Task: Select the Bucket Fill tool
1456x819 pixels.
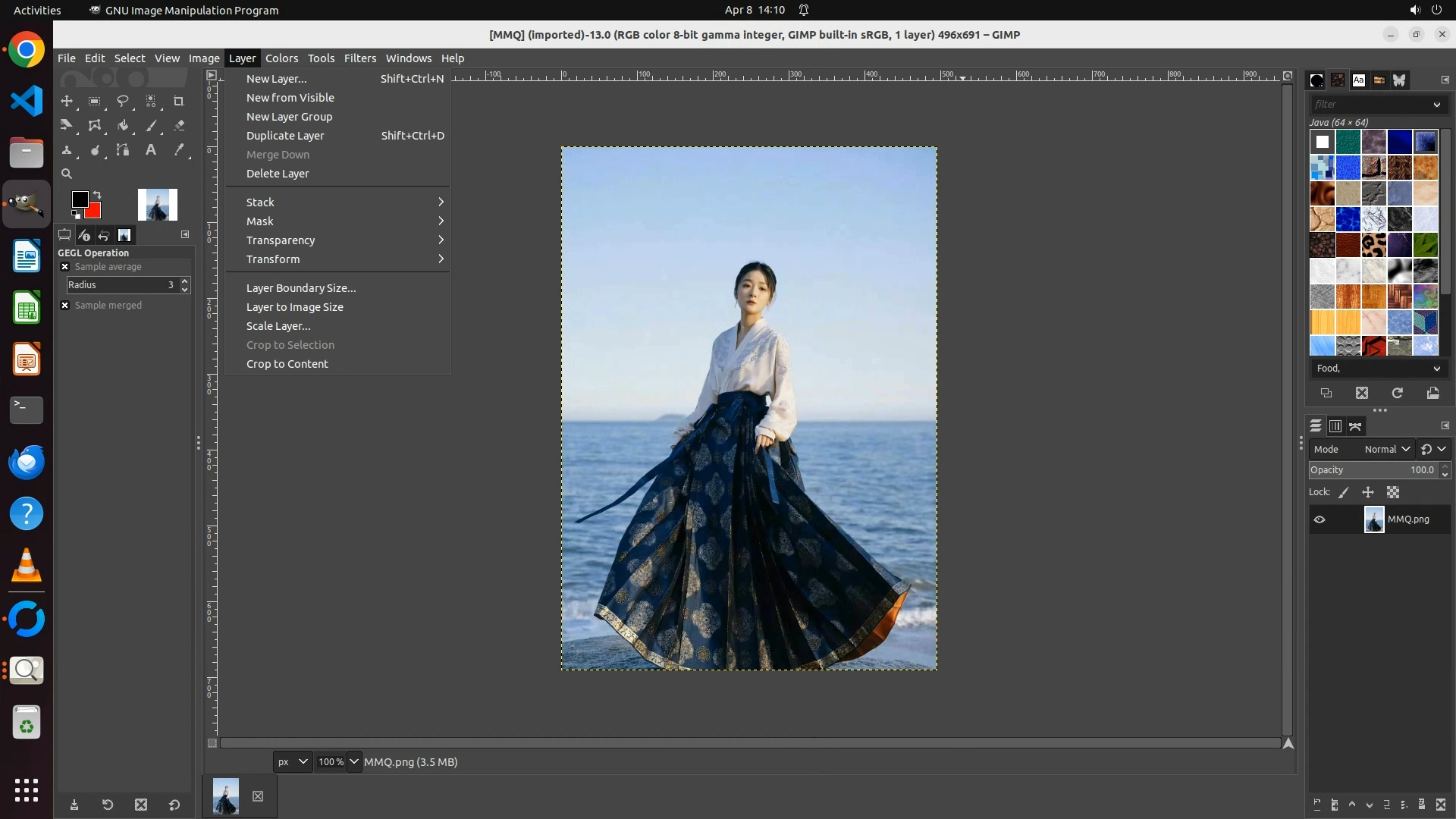Action: [x=122, y=126]
